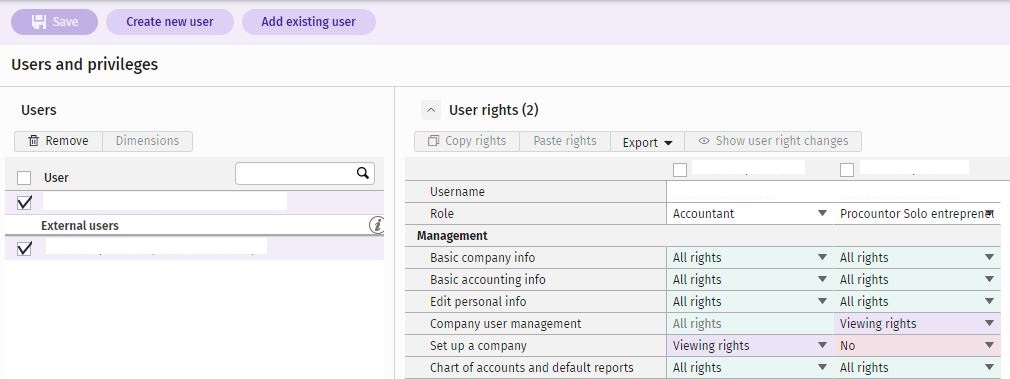Image resolution: width=1010 pixels, height=379 pixels.
Task: Click the Basic company info row label
Action: coord(482,258)
